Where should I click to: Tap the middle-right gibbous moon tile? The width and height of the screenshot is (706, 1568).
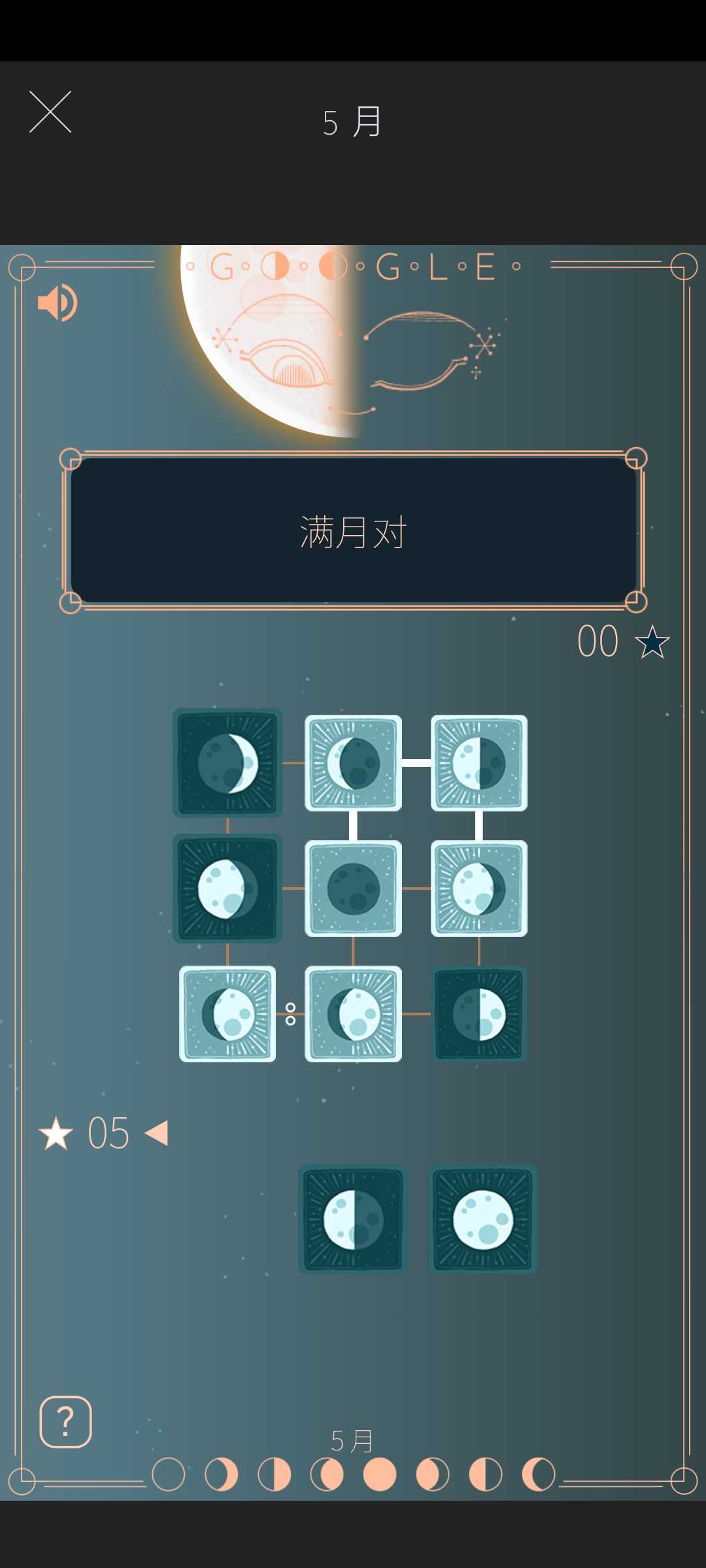479,889
